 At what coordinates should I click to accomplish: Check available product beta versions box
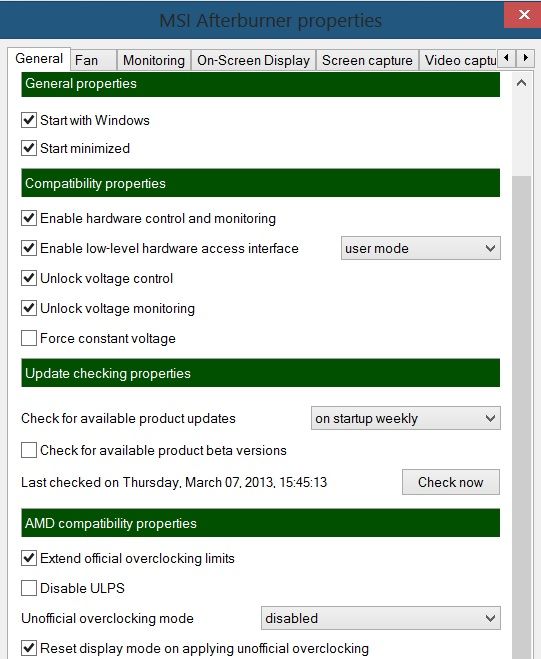point(29,450)
